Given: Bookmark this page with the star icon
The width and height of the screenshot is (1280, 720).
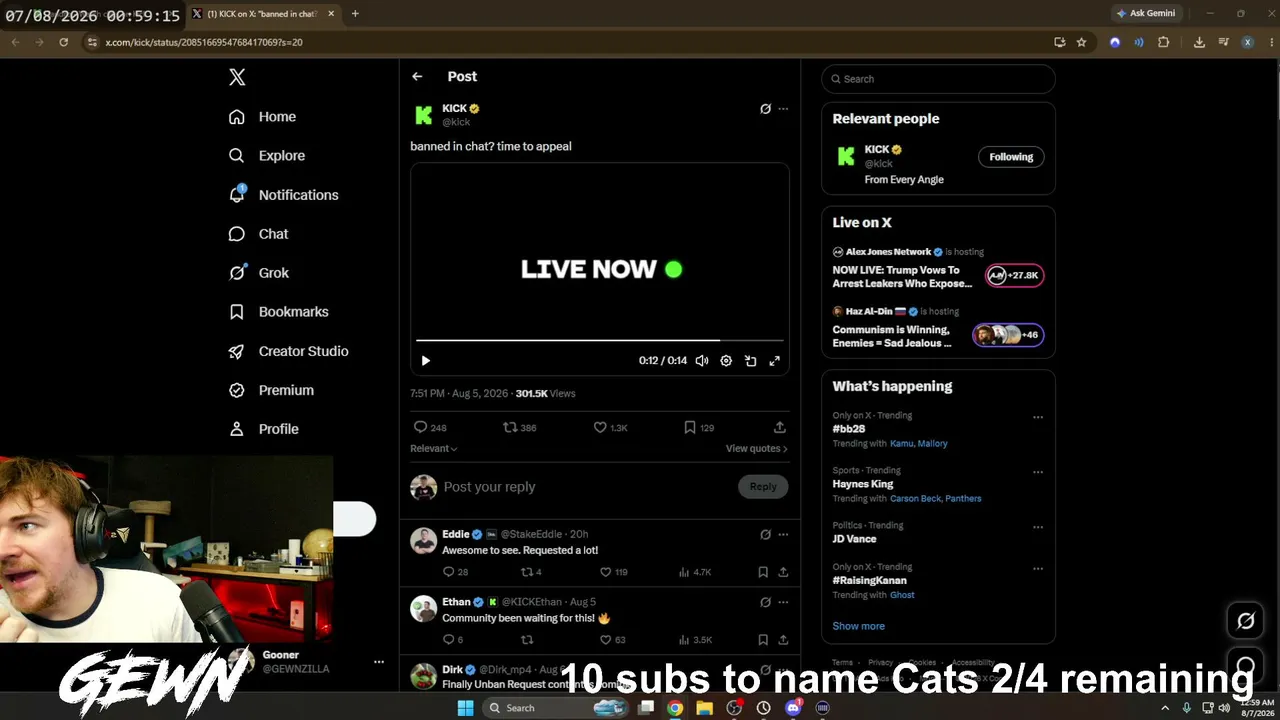Looking at the screenshot, I should [x=1081, y=42].
